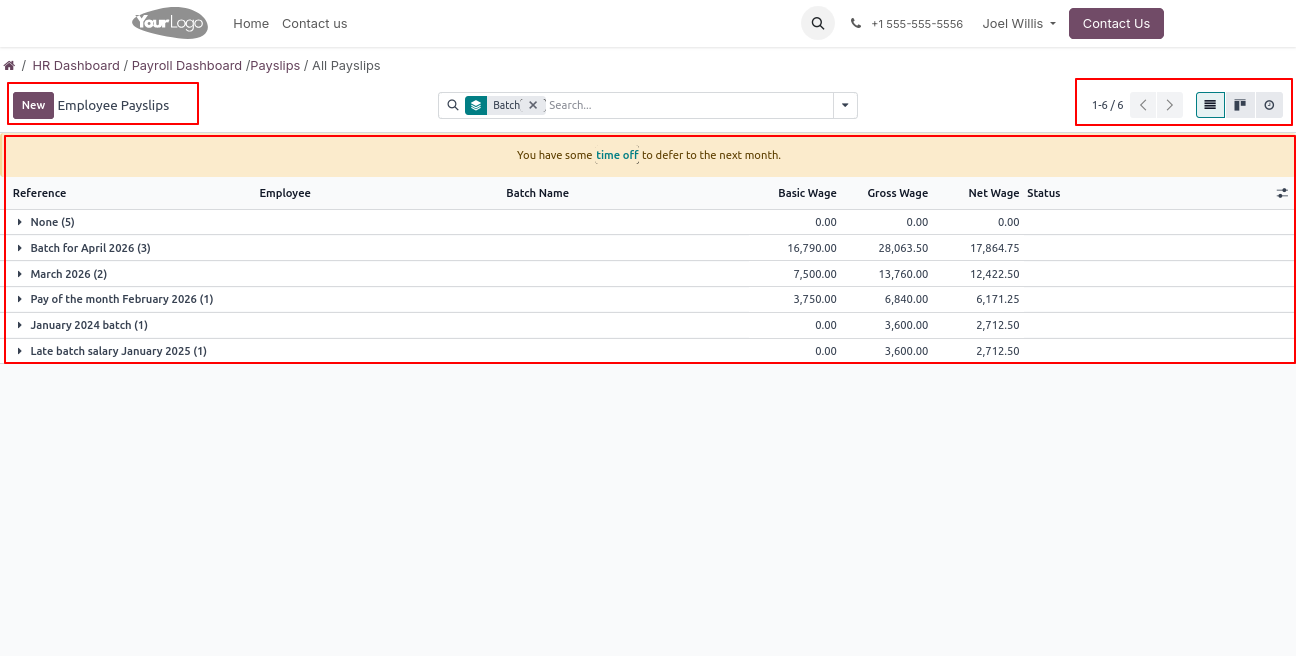Go to next page of payslips
The width and height of the screenshot is (1296, 656).
tap(1170, 105)
